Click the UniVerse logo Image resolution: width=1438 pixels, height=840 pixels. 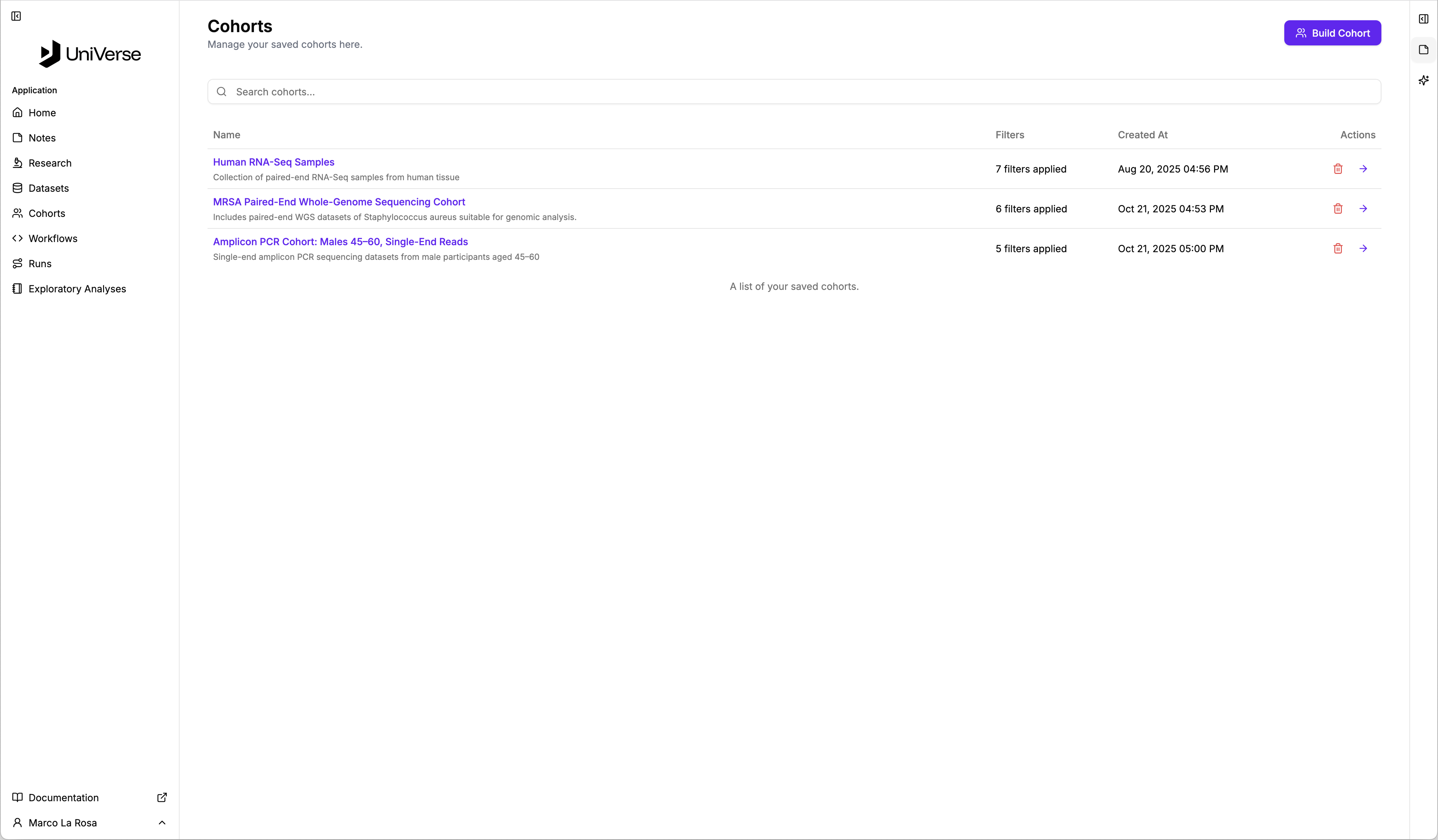[x=89, y=54]
